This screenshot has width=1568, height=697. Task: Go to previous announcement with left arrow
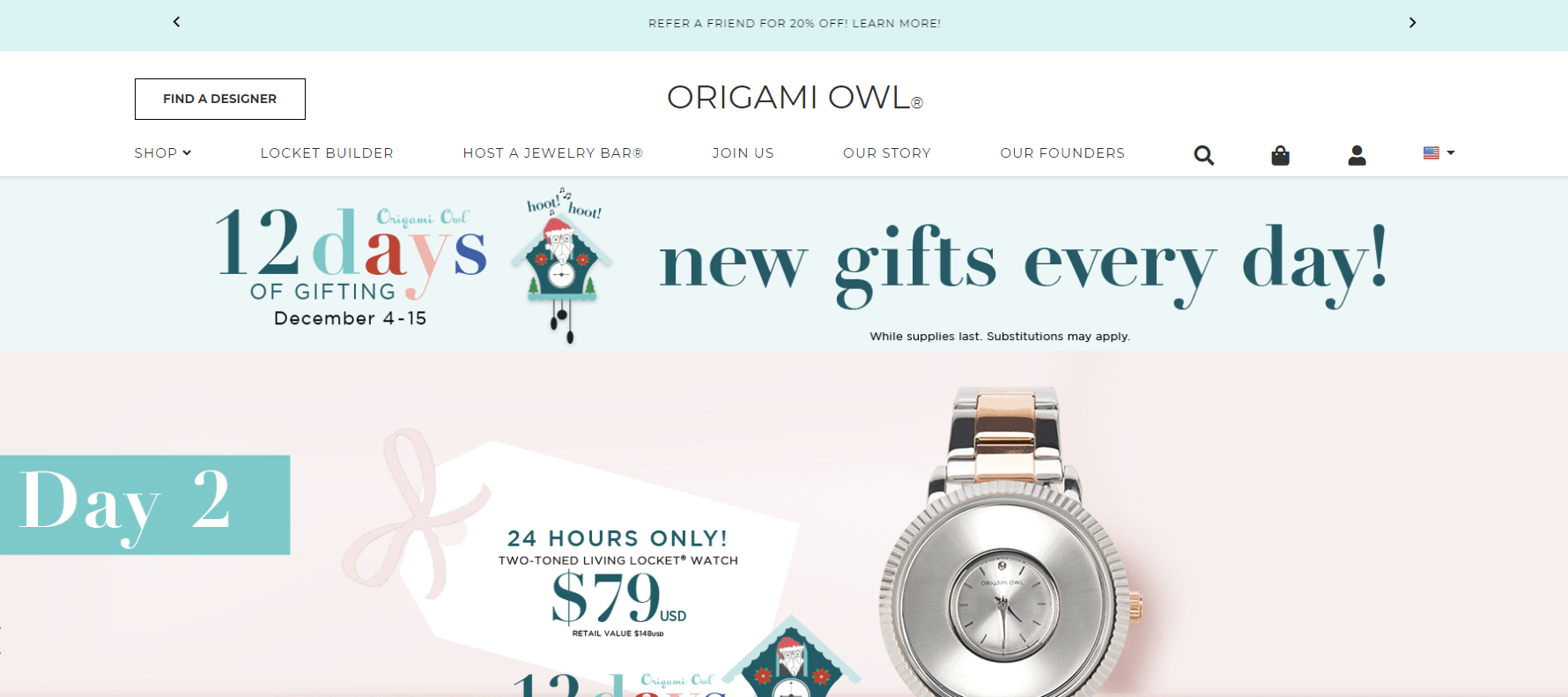point(176,22)
